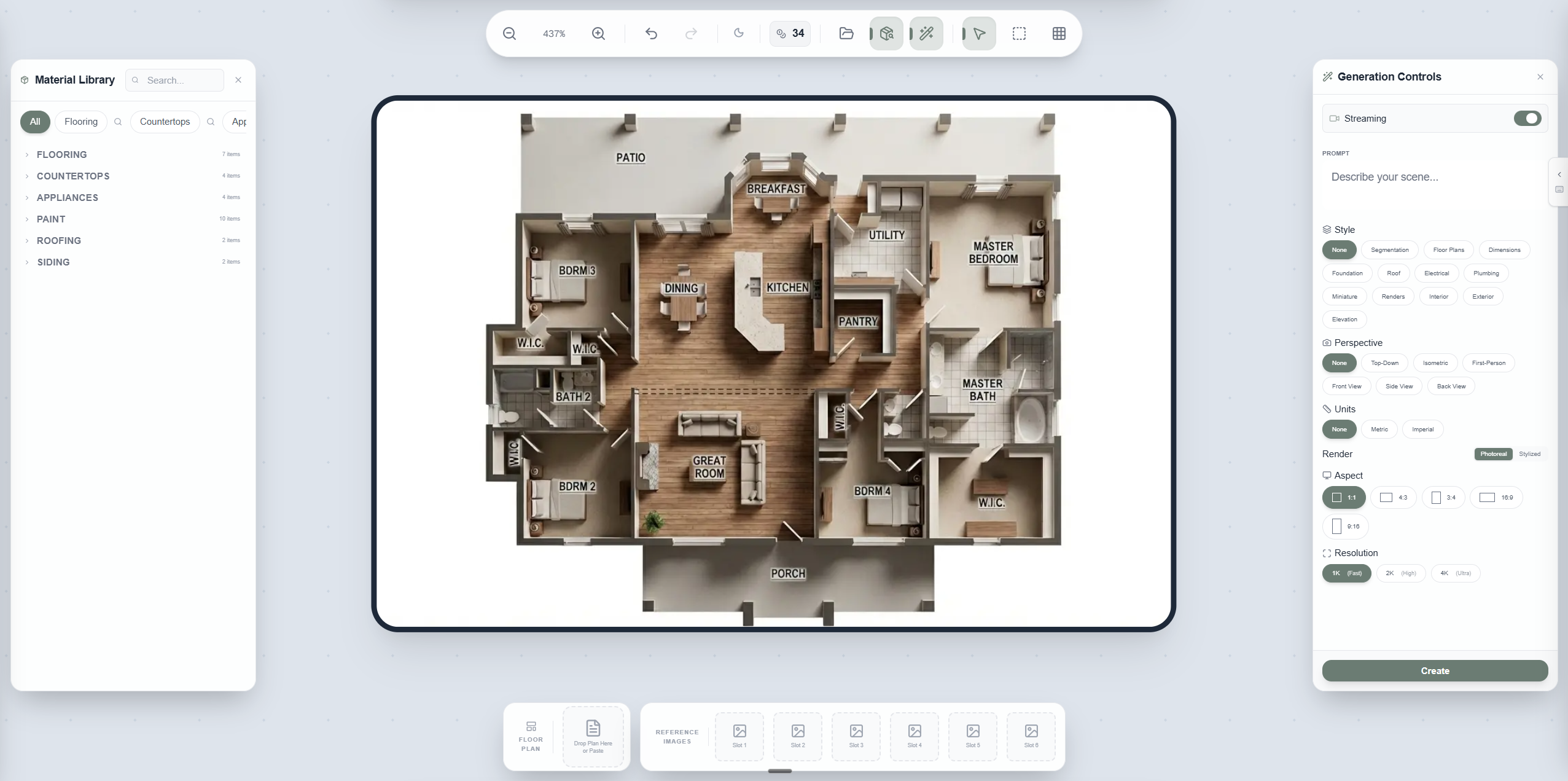Filter materials by Countertops tab
1568x781 pixels.
[165, 122]
